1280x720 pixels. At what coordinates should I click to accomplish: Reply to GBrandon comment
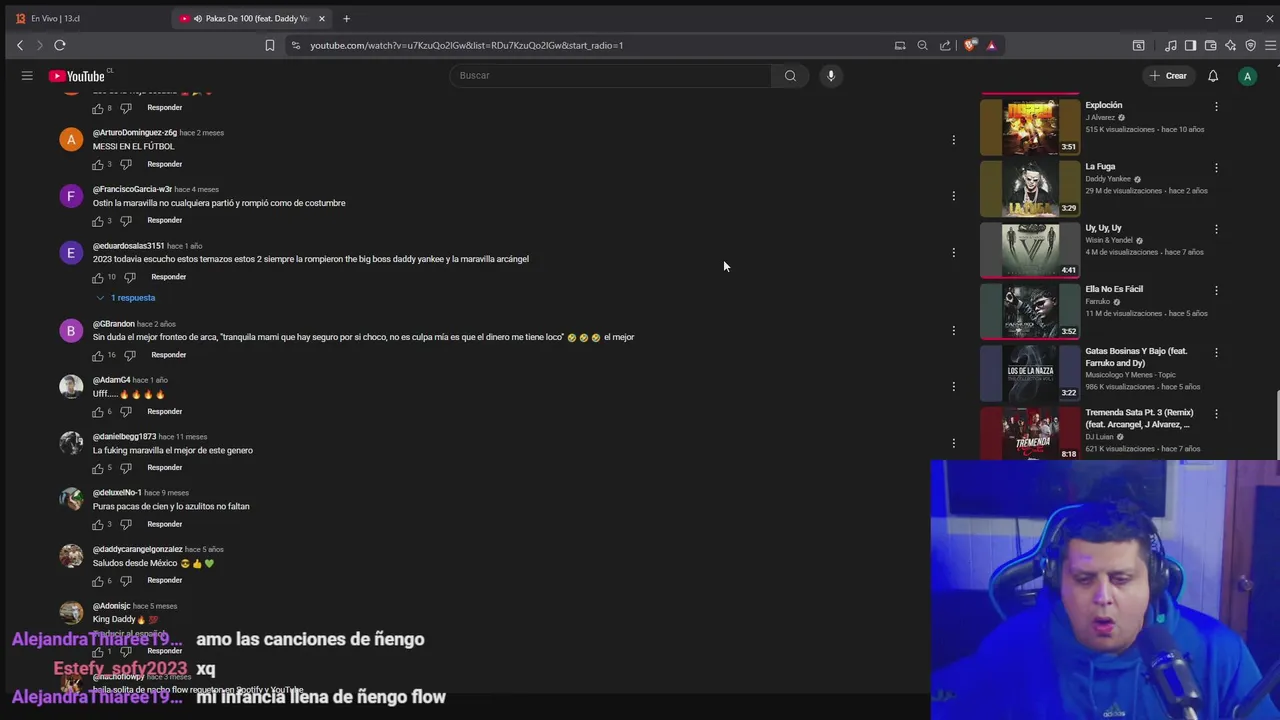[169, 355]
